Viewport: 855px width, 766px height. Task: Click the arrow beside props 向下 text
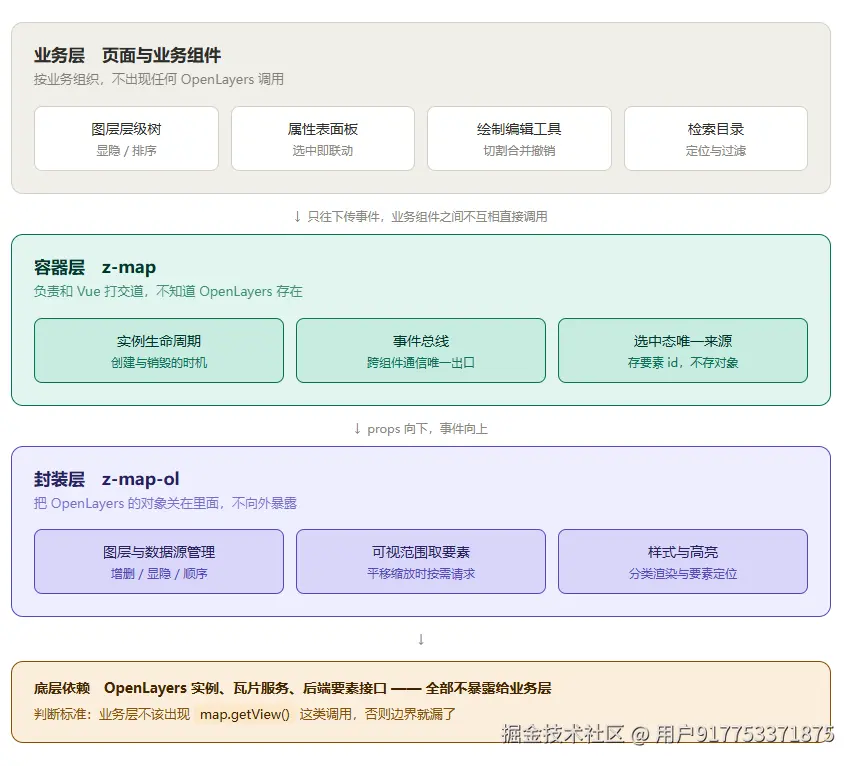[x=357, y=429]
